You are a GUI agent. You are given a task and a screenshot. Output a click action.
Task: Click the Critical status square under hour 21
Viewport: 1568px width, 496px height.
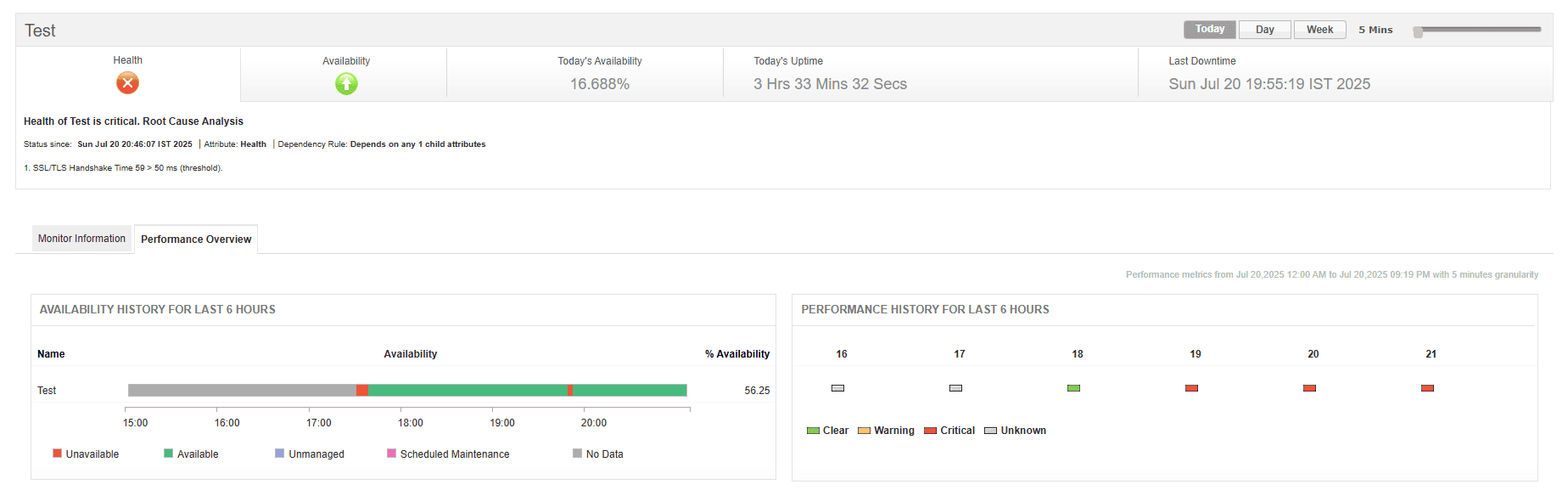click(1427, 387)
